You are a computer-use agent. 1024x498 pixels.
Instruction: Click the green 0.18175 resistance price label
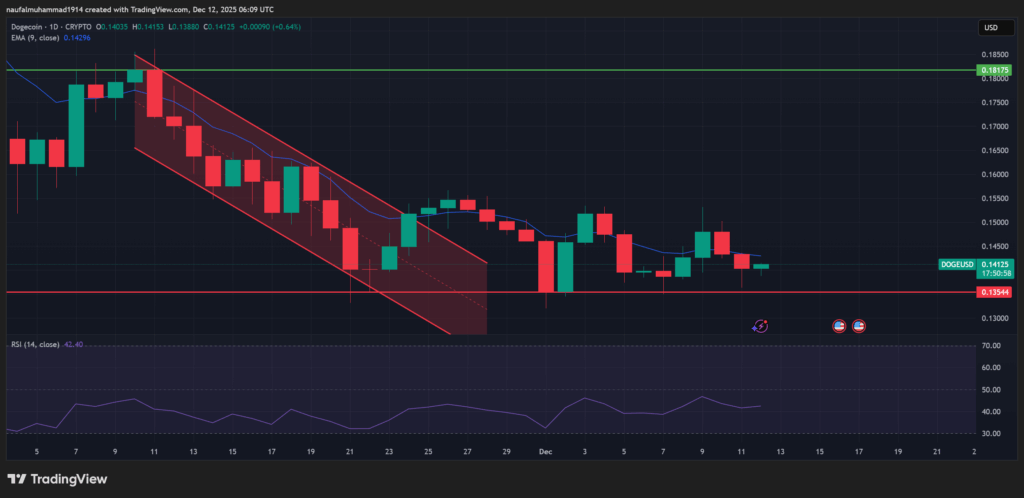coord(996,70)
